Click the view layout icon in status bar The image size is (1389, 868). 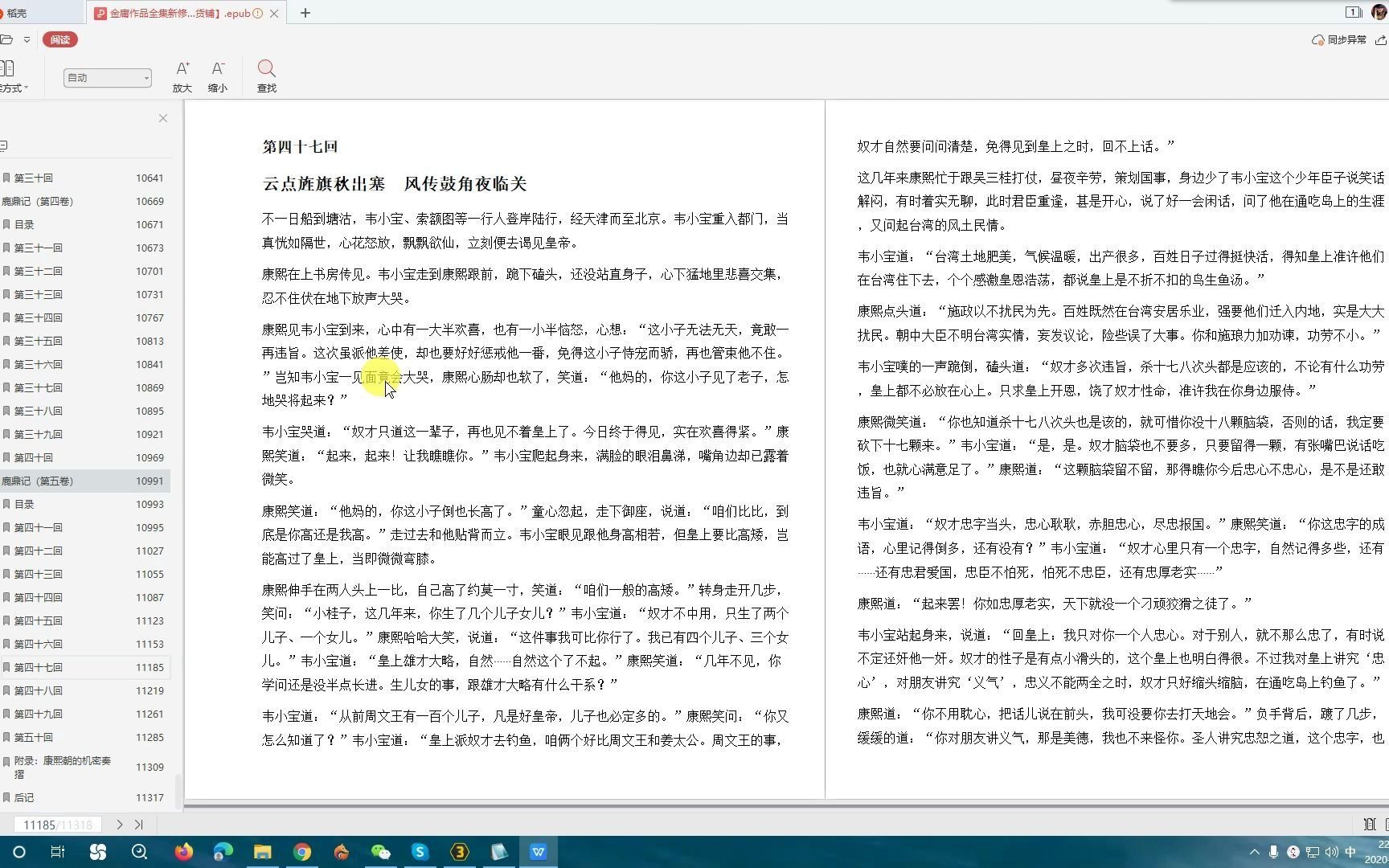click(1370, 825)
